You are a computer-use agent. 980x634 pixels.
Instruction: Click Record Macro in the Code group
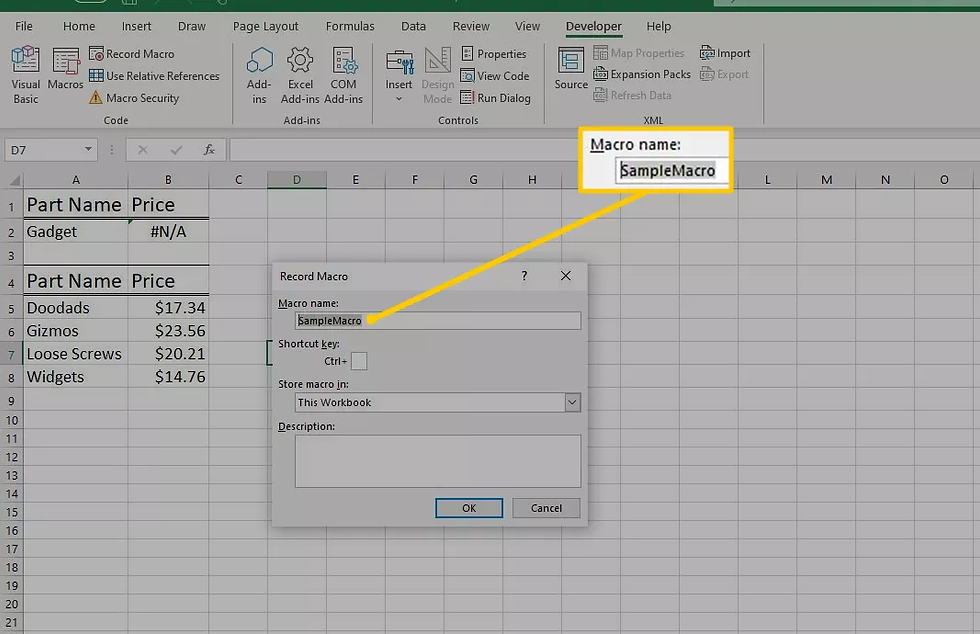[x=132, y=54]
